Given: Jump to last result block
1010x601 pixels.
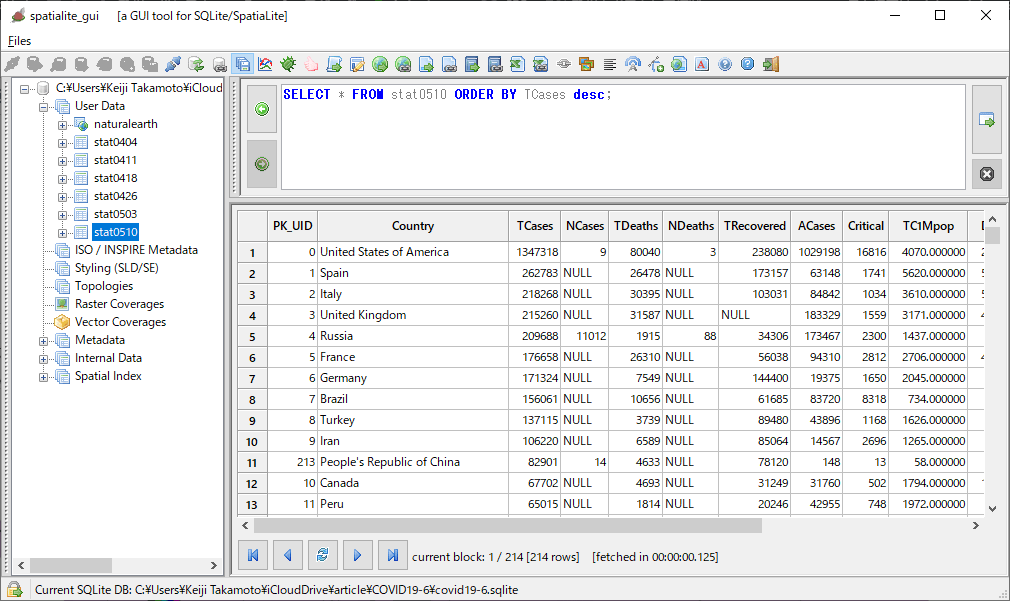Looking at the screenshot, I should (392, 555).
